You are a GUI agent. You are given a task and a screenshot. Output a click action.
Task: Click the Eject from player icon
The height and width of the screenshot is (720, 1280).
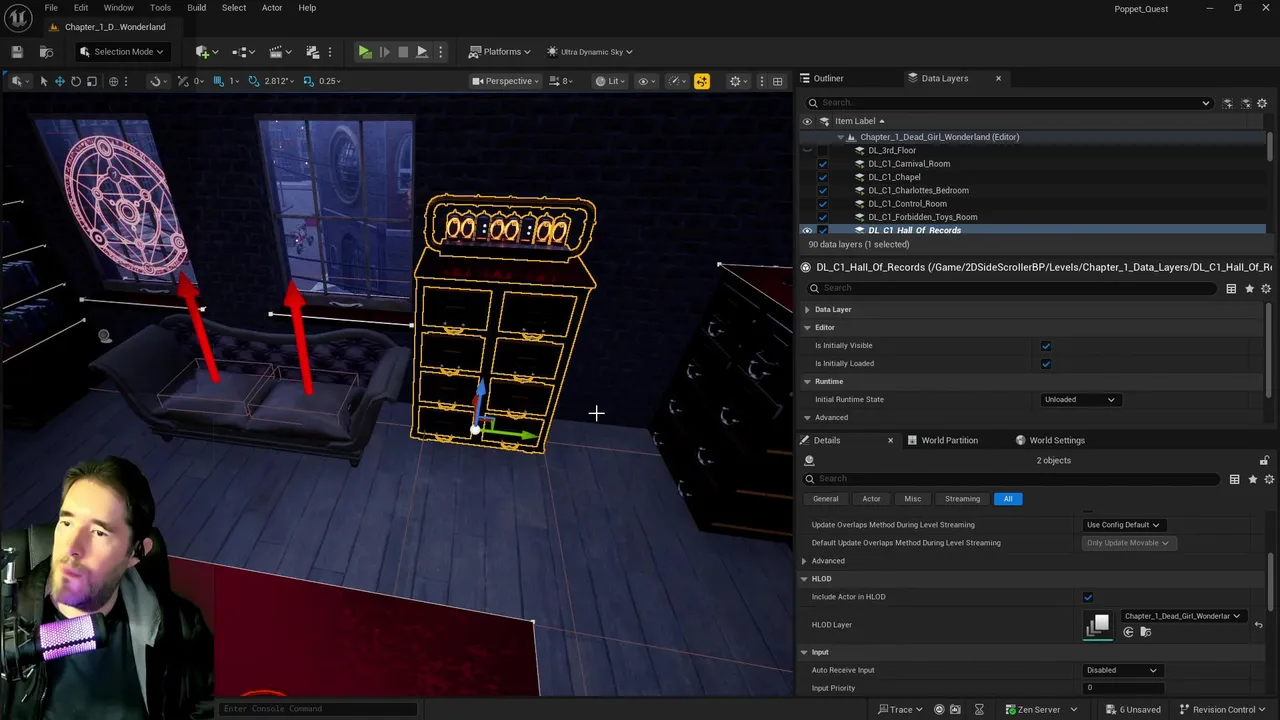(x=422, y=52)
